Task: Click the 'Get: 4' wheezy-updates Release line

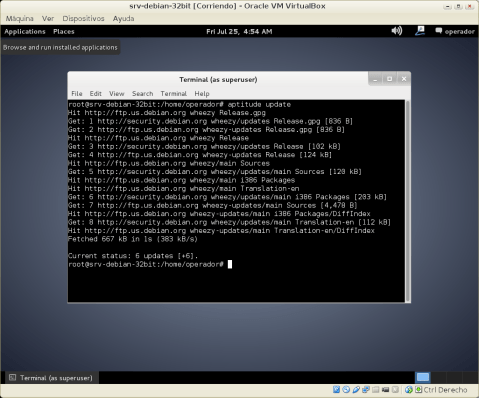Action: point(200,155)
